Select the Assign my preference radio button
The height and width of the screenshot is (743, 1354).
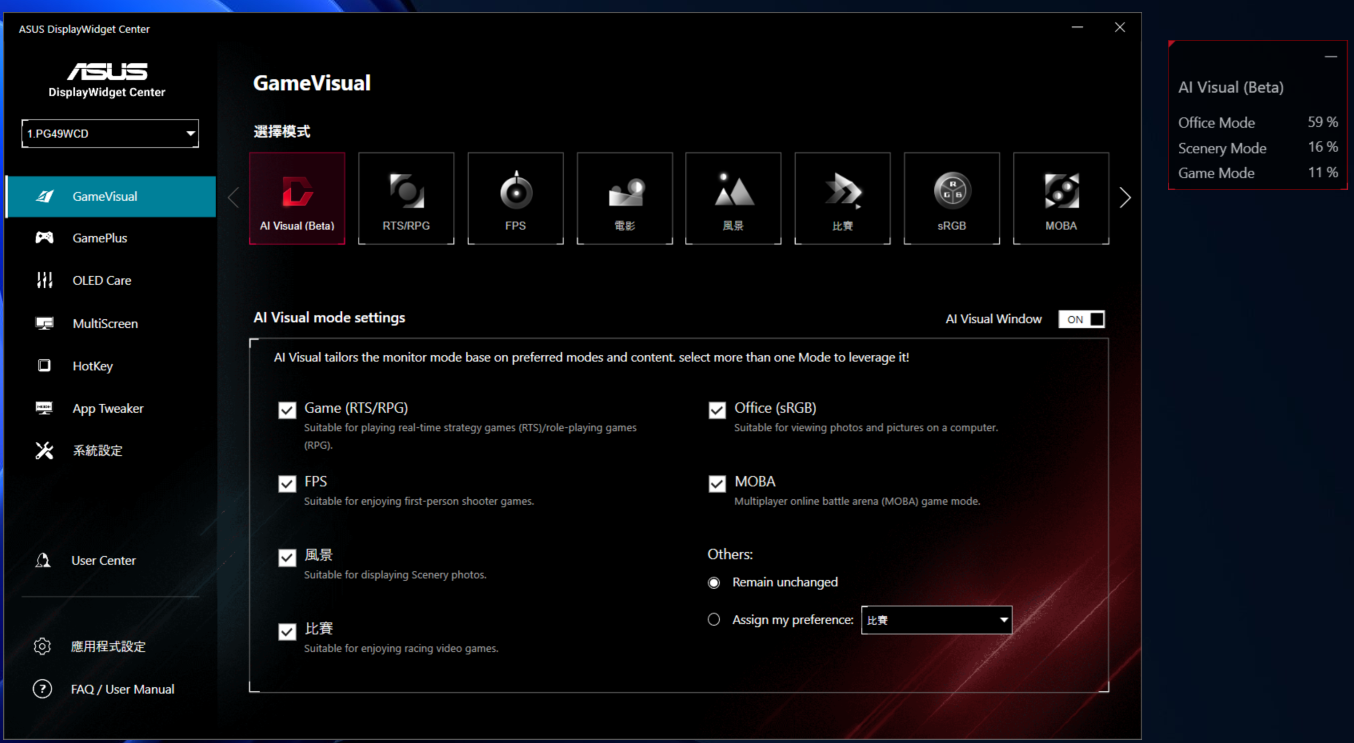click(714, 620)
